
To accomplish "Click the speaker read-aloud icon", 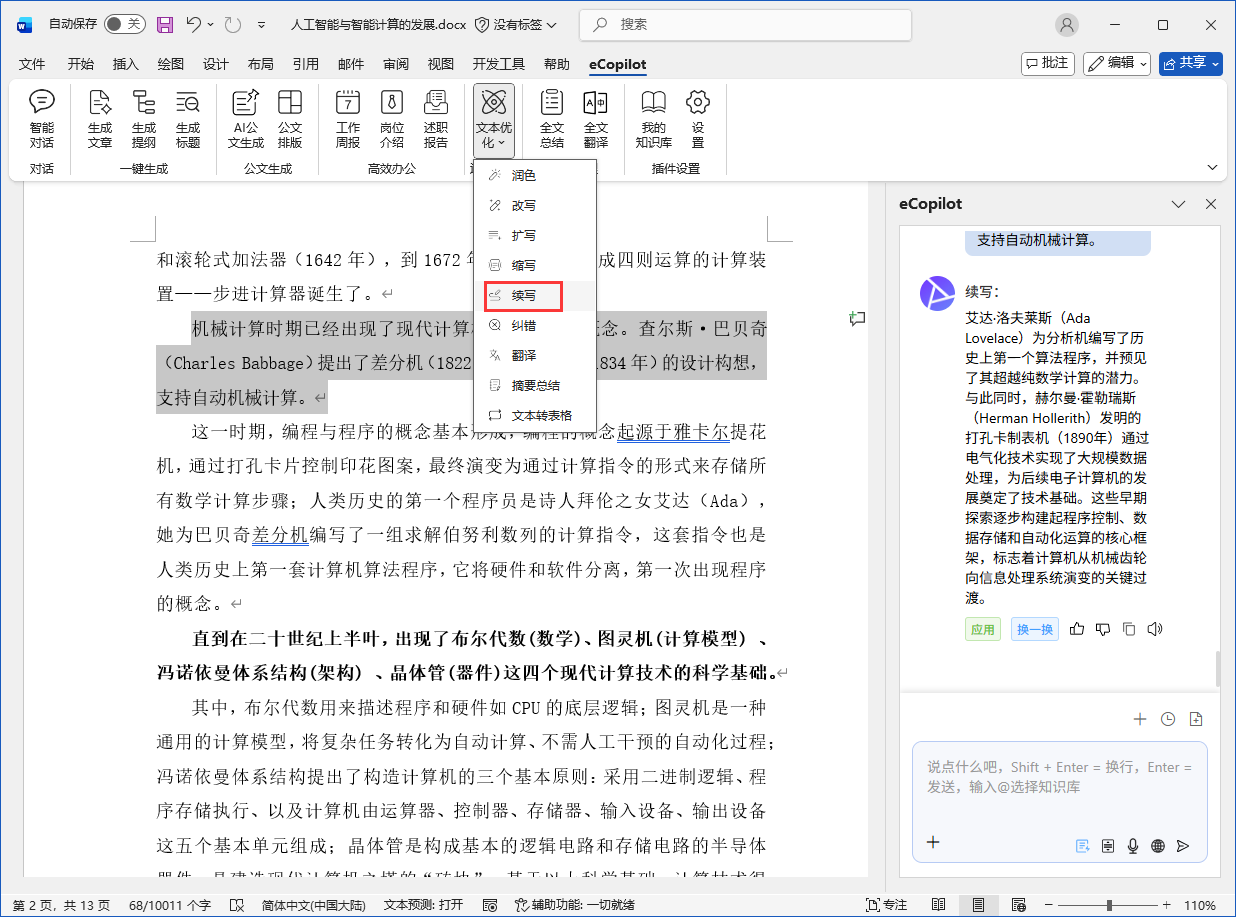I will (1155, 629).
